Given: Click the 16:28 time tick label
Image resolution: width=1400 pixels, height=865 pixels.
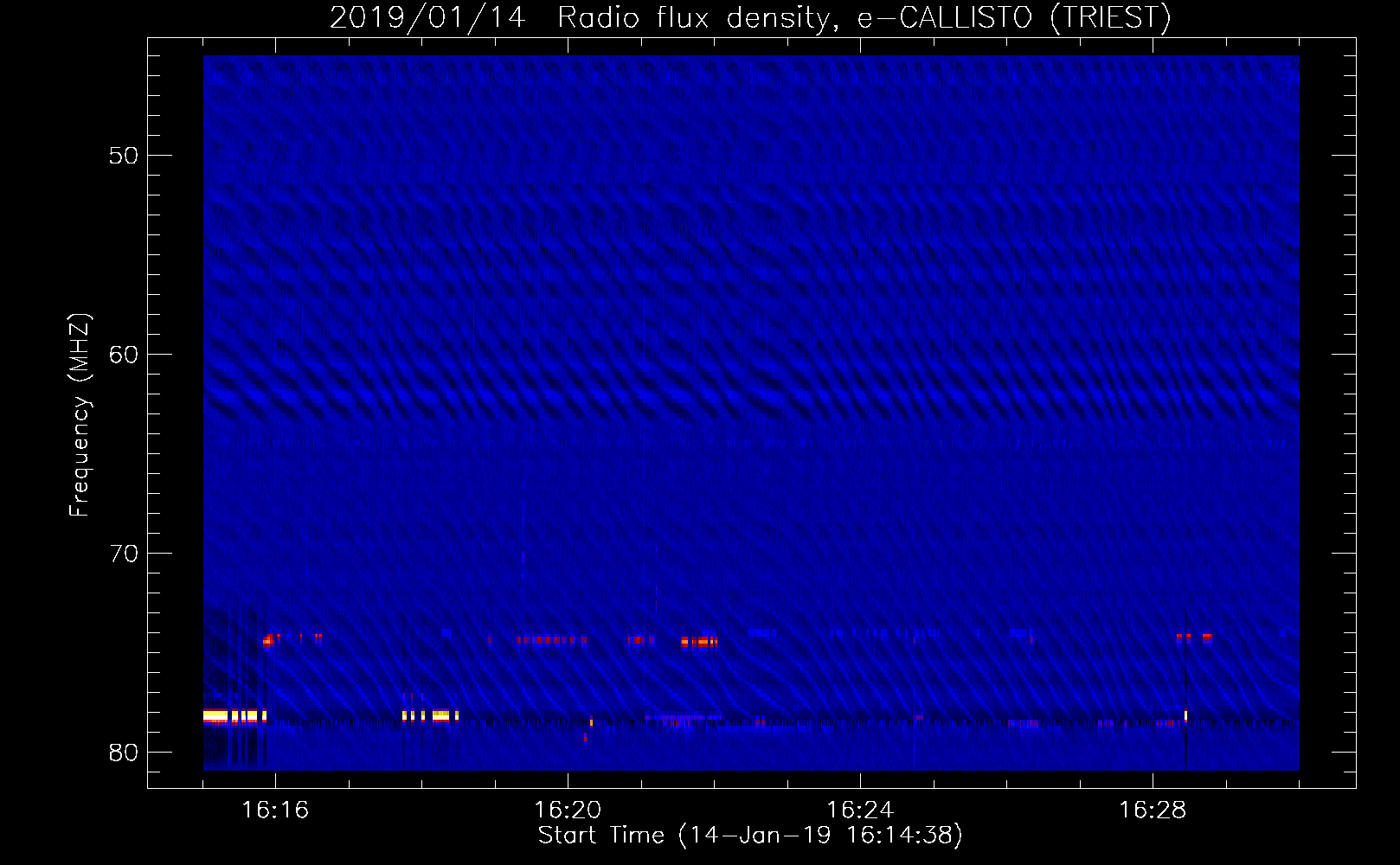Looking at the screenshot, I should point(1153,811).
